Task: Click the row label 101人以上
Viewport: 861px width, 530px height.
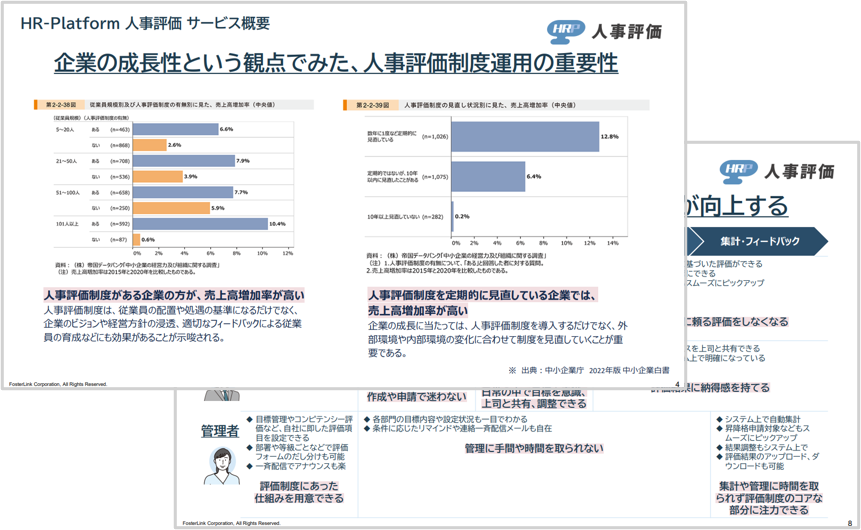Action: coord(67,224)
